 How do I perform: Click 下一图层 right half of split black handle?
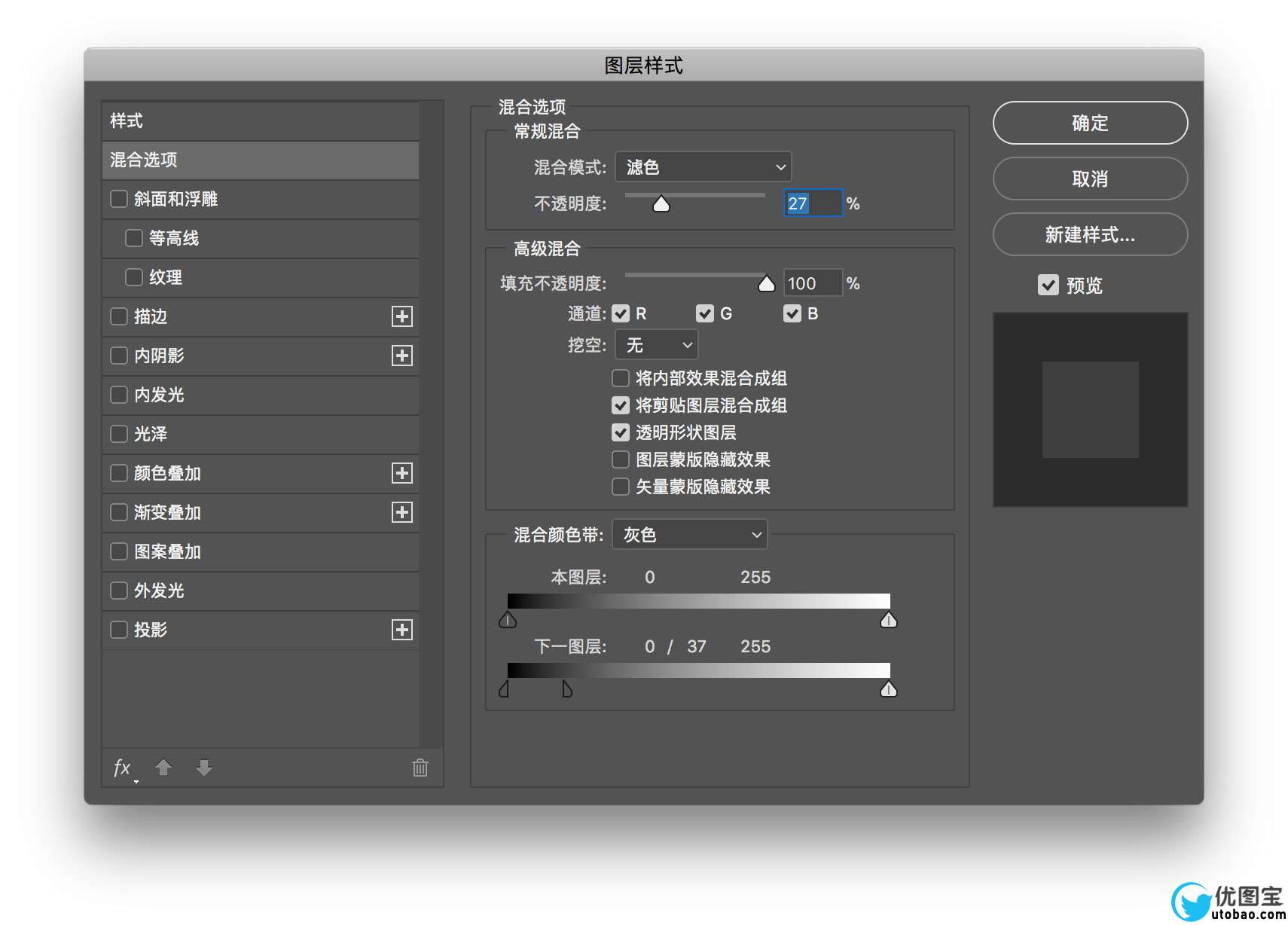pos(567,689)
